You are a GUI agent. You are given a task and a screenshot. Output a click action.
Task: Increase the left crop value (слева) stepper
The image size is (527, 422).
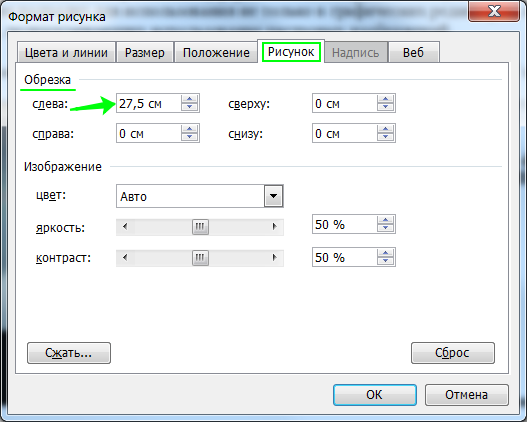[x=190, y=99]
